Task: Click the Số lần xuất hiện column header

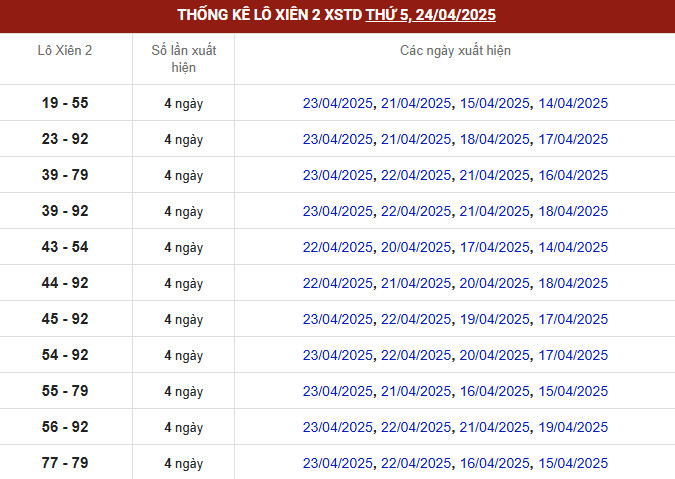Action: coord(183,59)
